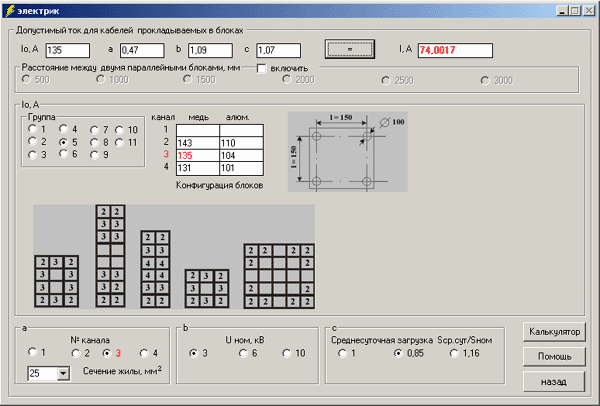Select group 7 radio button
600x406 pixels.
tap(94, 130)
